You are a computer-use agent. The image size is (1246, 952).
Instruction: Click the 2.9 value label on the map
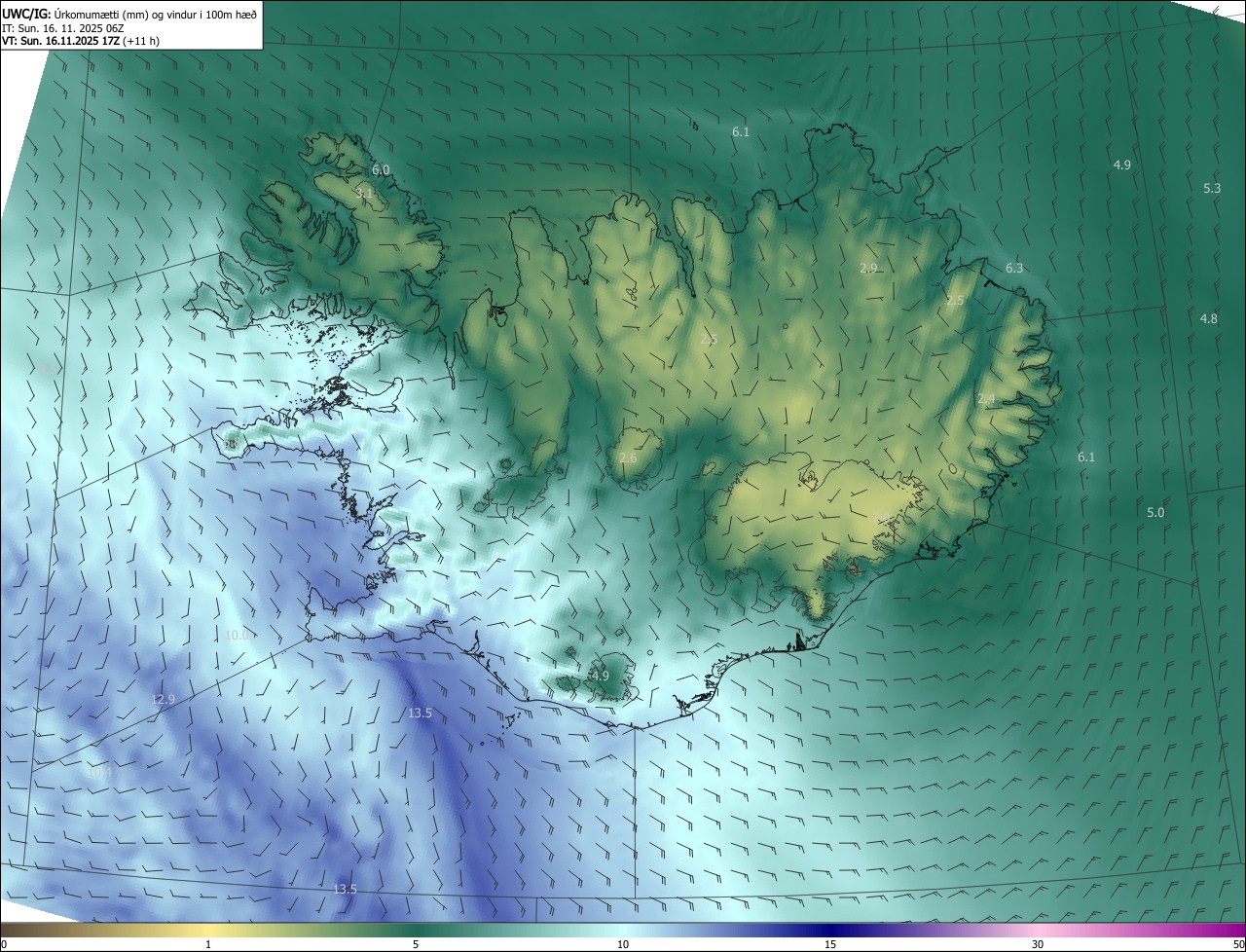(x=868, y=268)
